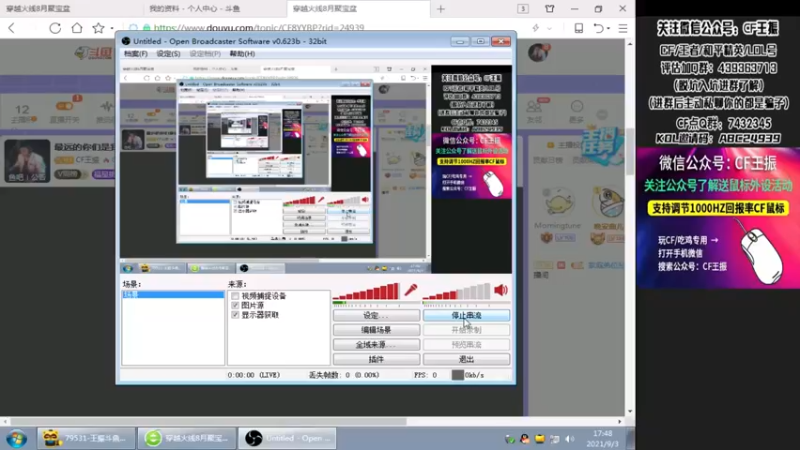Click the lightning speed-mode icon in browser
800x450 pixels.
[535, 28]
